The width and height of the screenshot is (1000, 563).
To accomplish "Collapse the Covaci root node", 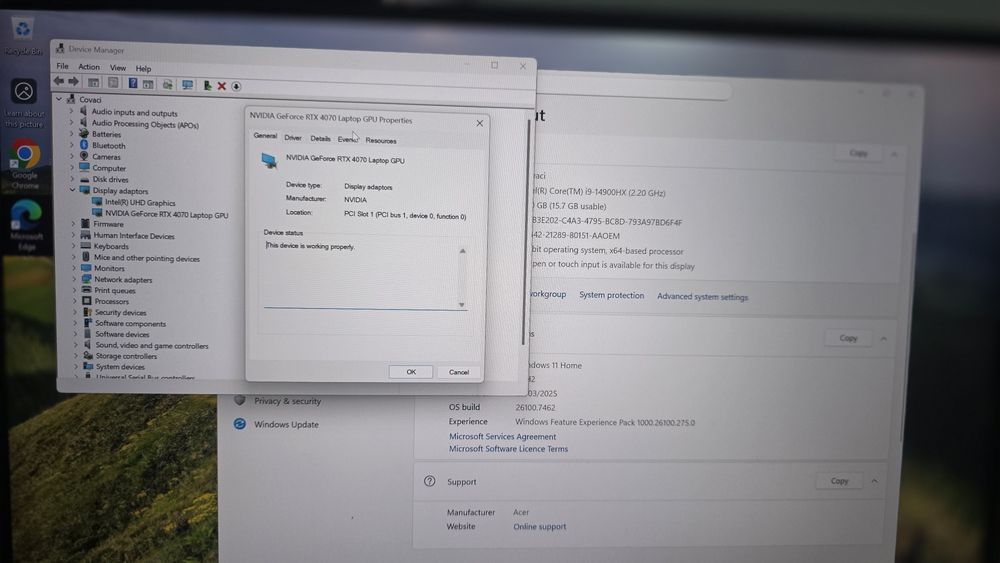I will [x=59, y=99].
